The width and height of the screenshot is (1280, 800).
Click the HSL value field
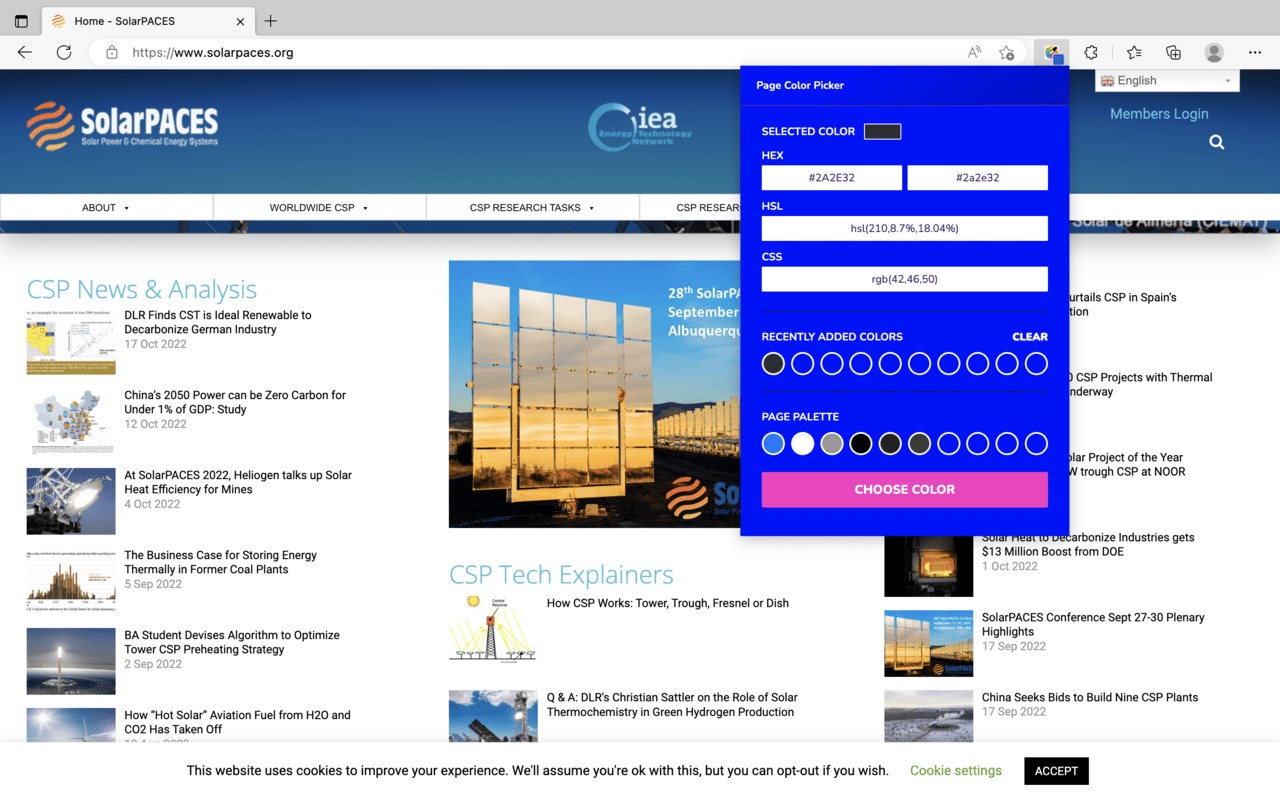(x=904, y=228)
